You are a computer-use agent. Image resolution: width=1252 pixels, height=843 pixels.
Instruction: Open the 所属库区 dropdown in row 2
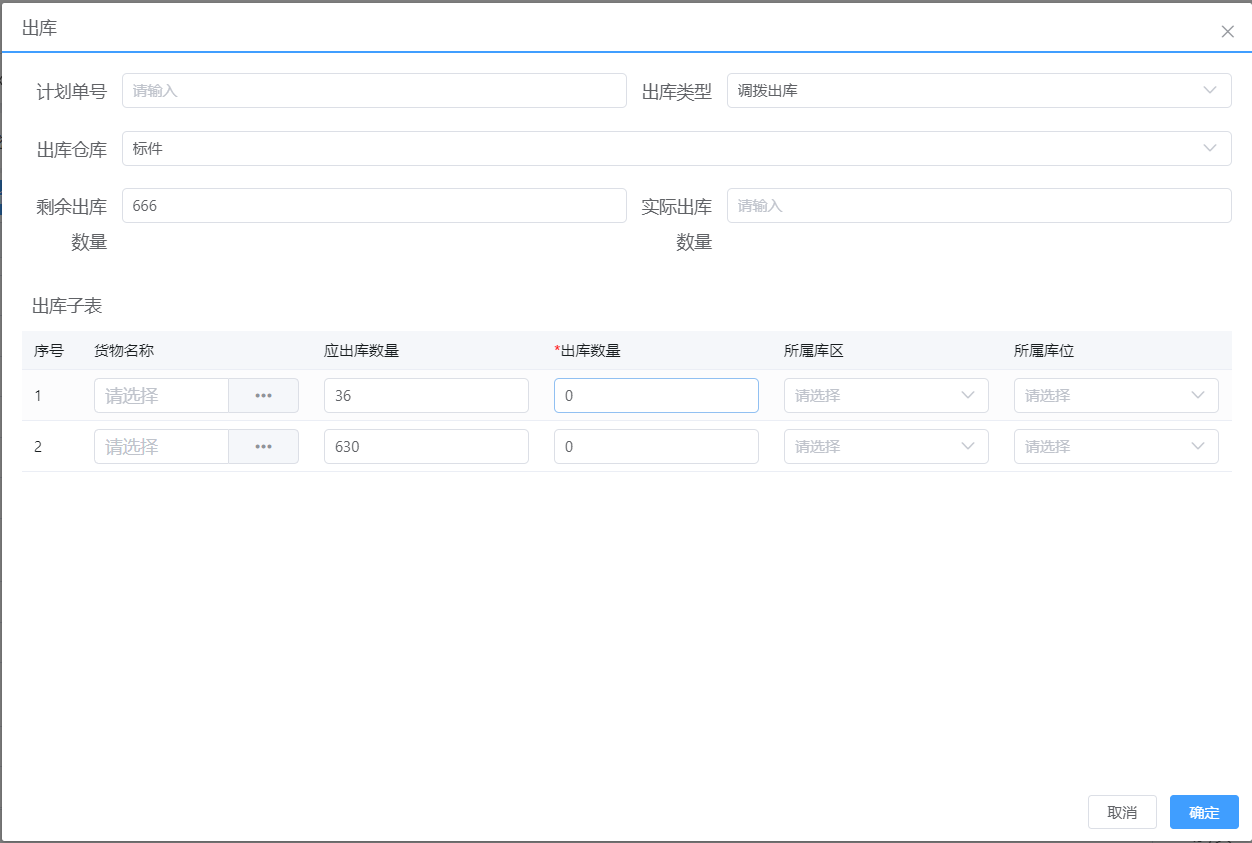pos(886,447)
